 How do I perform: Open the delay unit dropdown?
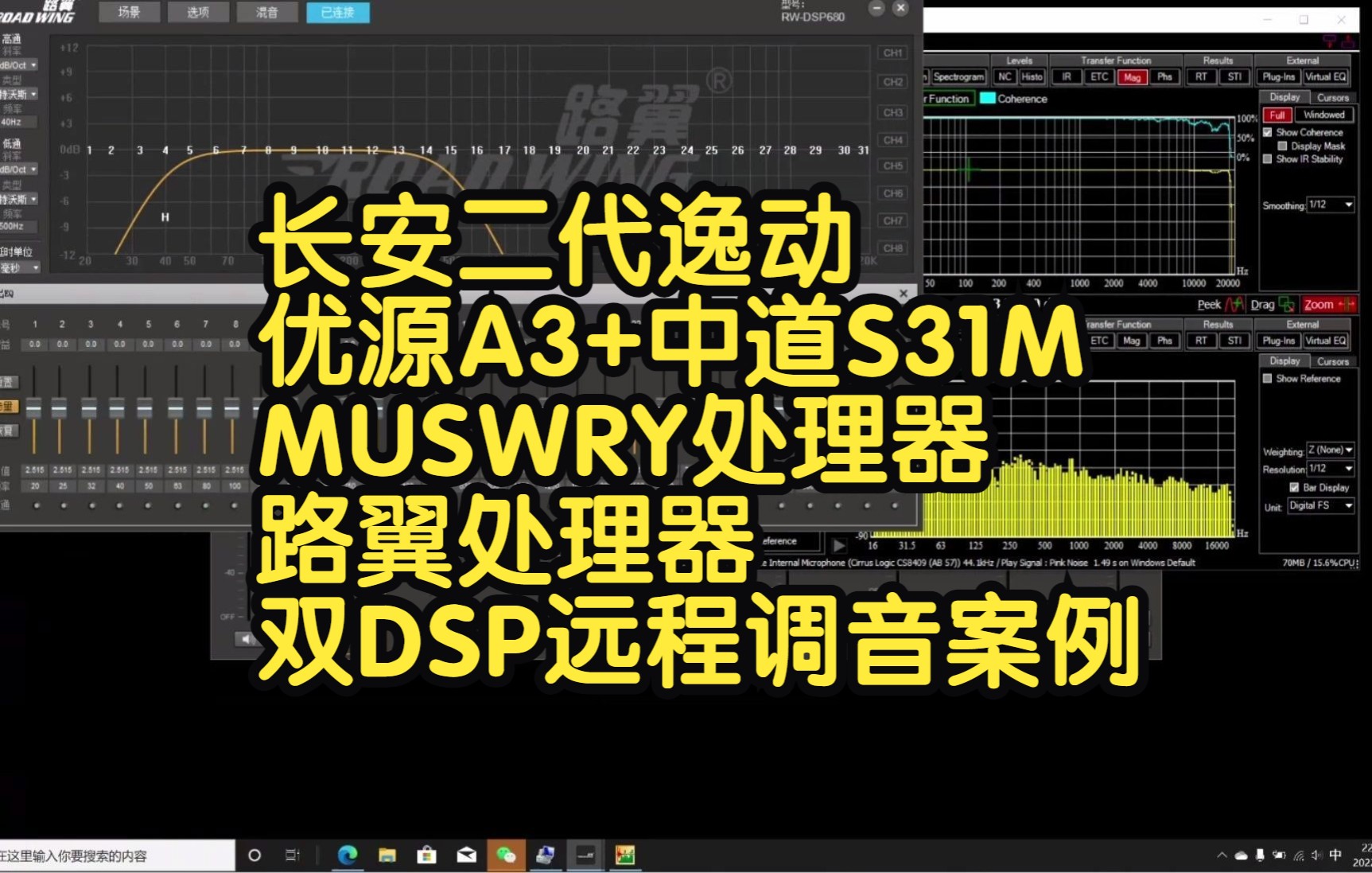tap(20, 268)
